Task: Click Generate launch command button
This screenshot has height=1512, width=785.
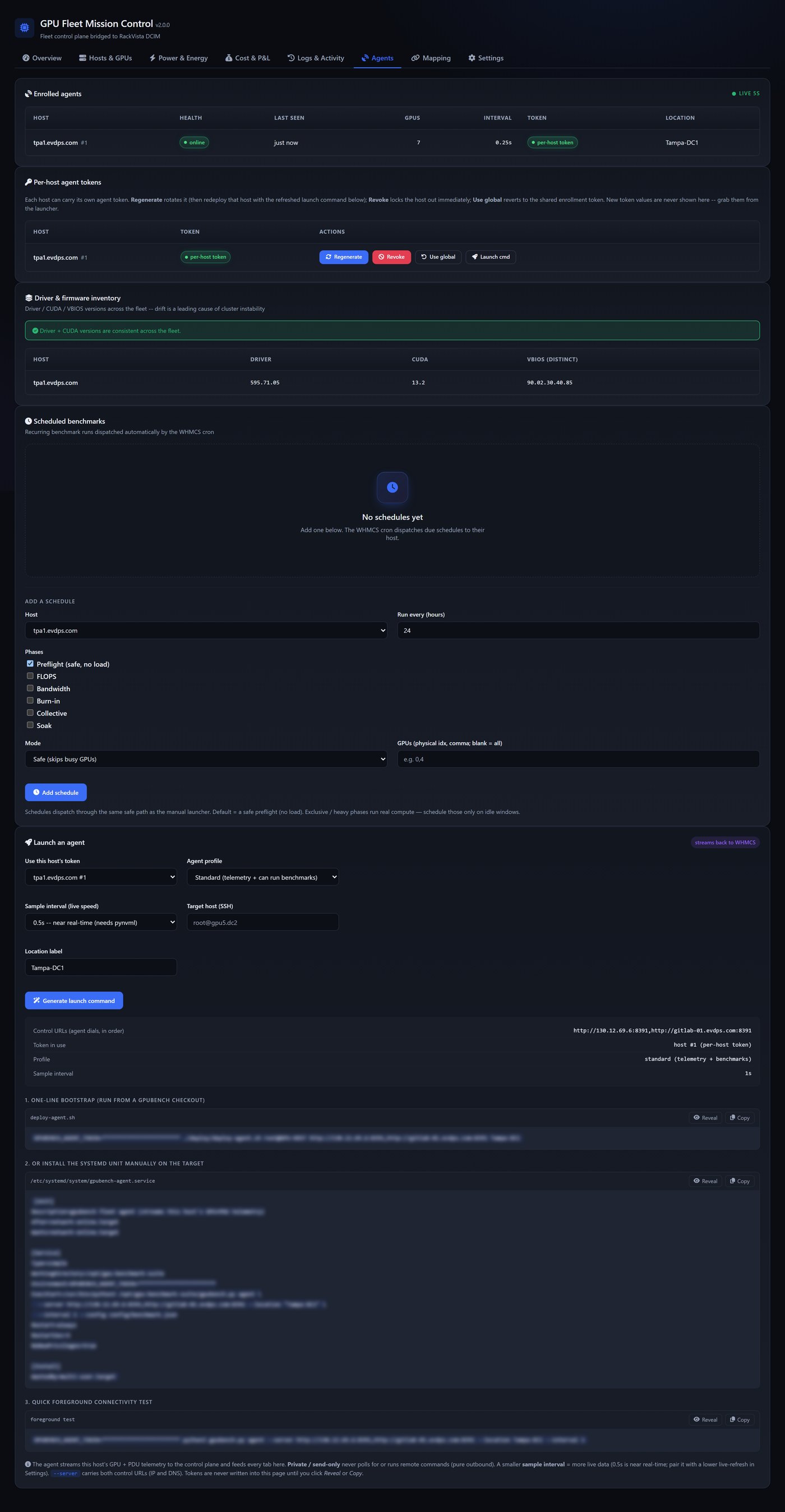Action: (x=74, y=1001)
